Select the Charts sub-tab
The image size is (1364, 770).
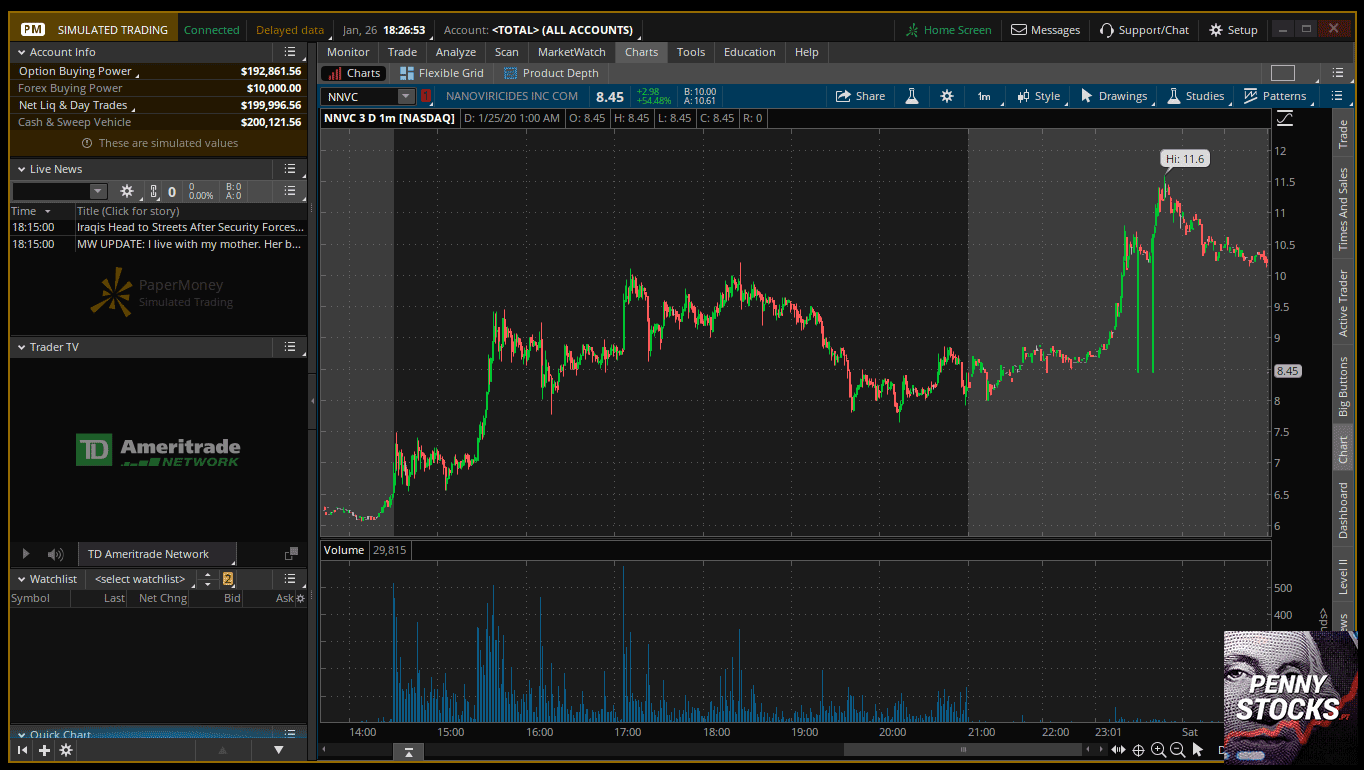click(353, 73)
